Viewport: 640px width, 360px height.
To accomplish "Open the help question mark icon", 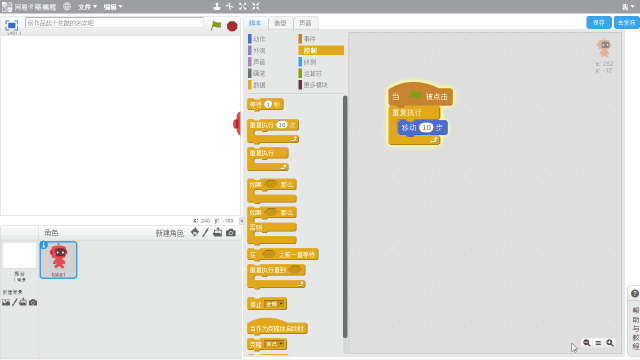I will click(635, 293).
